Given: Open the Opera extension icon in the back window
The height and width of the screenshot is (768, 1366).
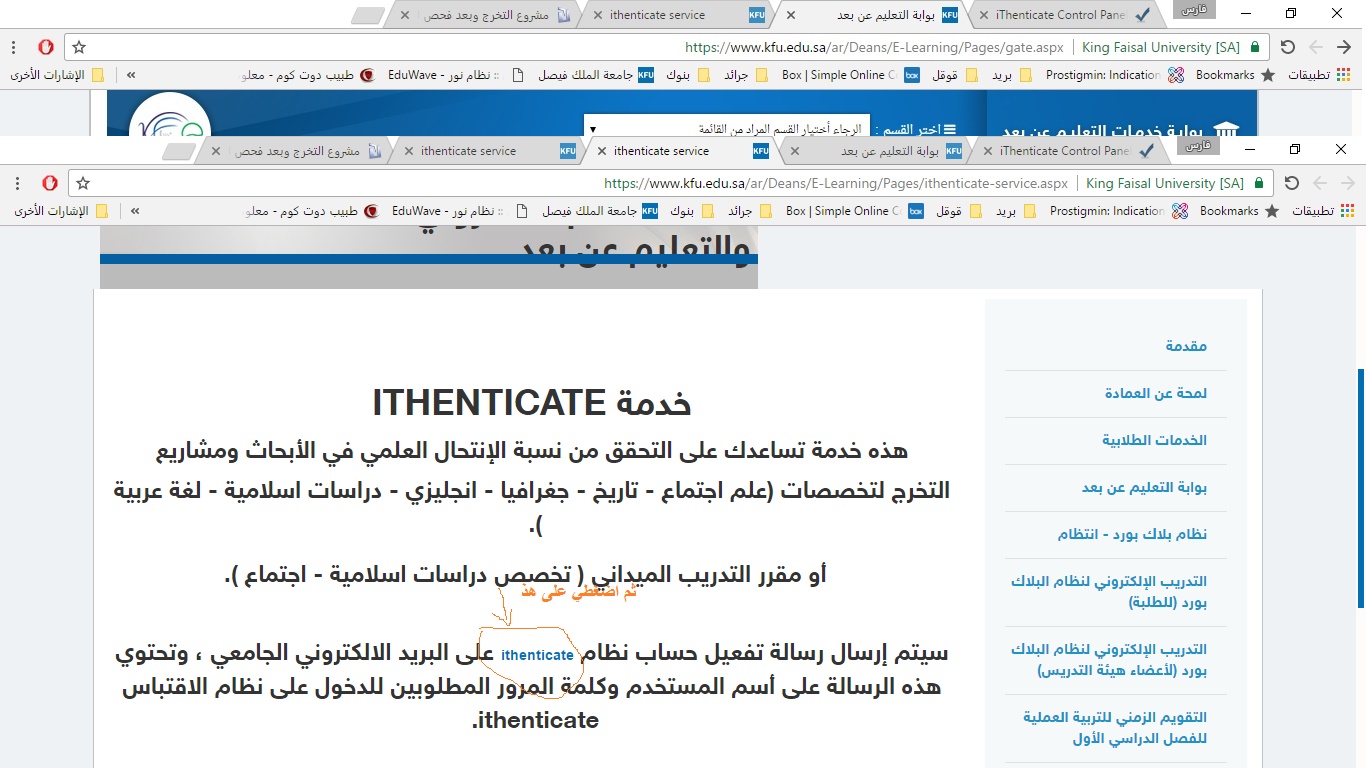Looking at the screenshot, I should click(x=46, y=47).
